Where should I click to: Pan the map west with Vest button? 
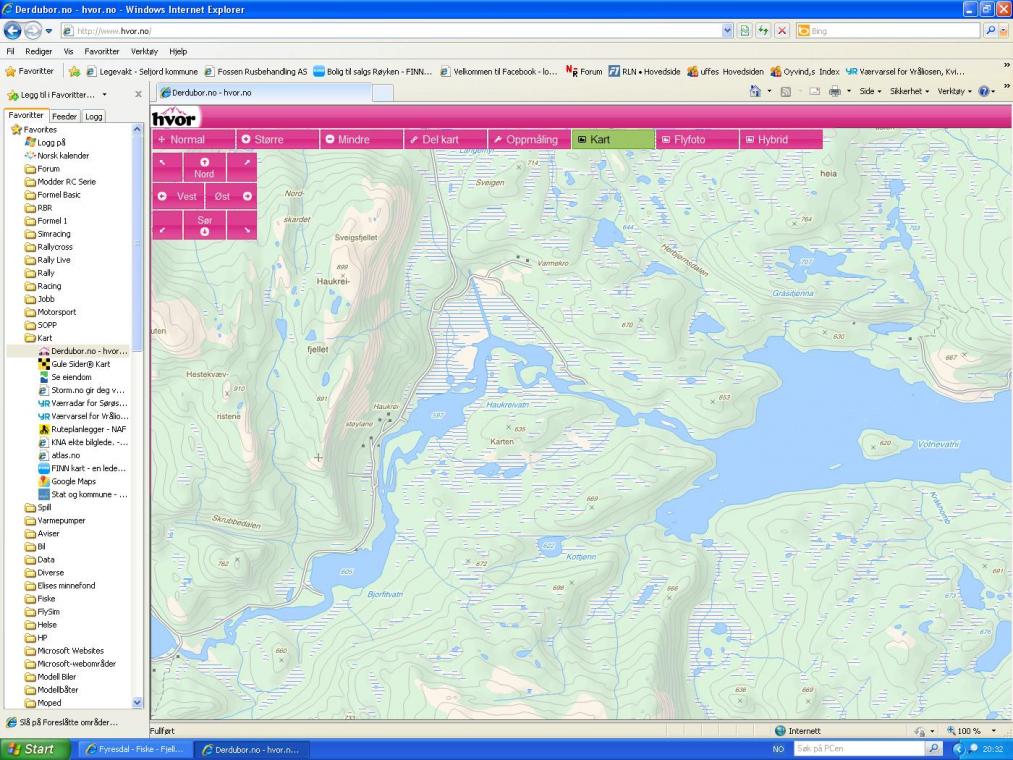point(178,196)
